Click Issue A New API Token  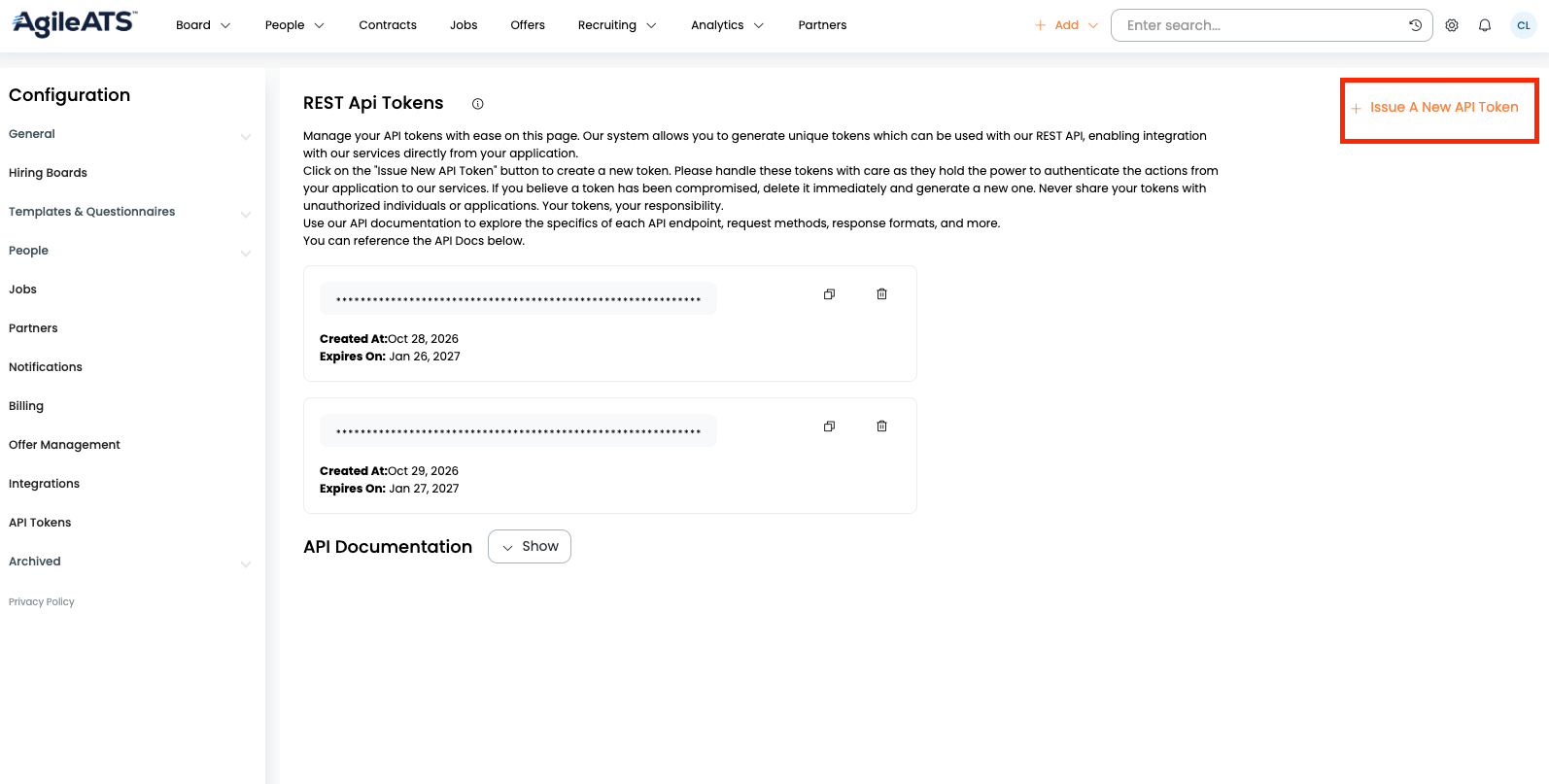pos(1435,108)
